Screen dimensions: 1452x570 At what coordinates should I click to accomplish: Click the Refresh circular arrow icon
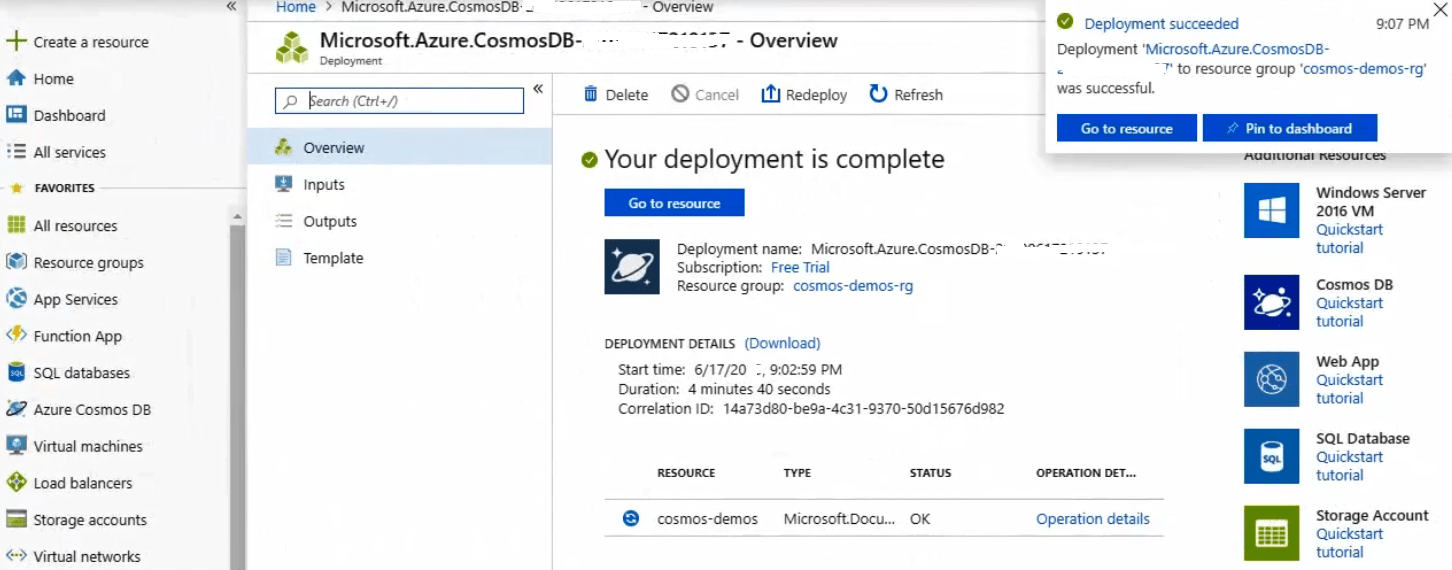(878, 94)
